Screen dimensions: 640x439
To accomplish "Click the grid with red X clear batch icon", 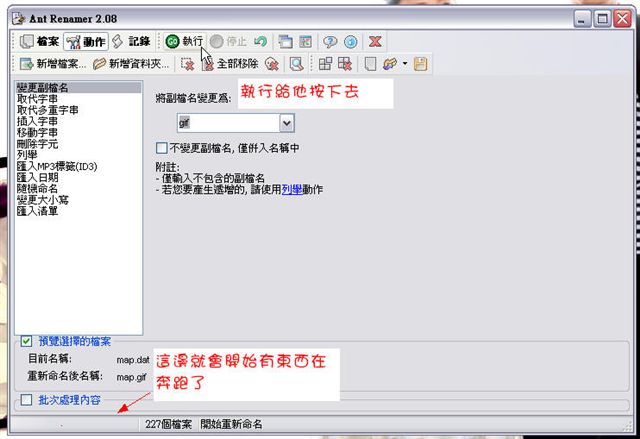I will 345,64.
